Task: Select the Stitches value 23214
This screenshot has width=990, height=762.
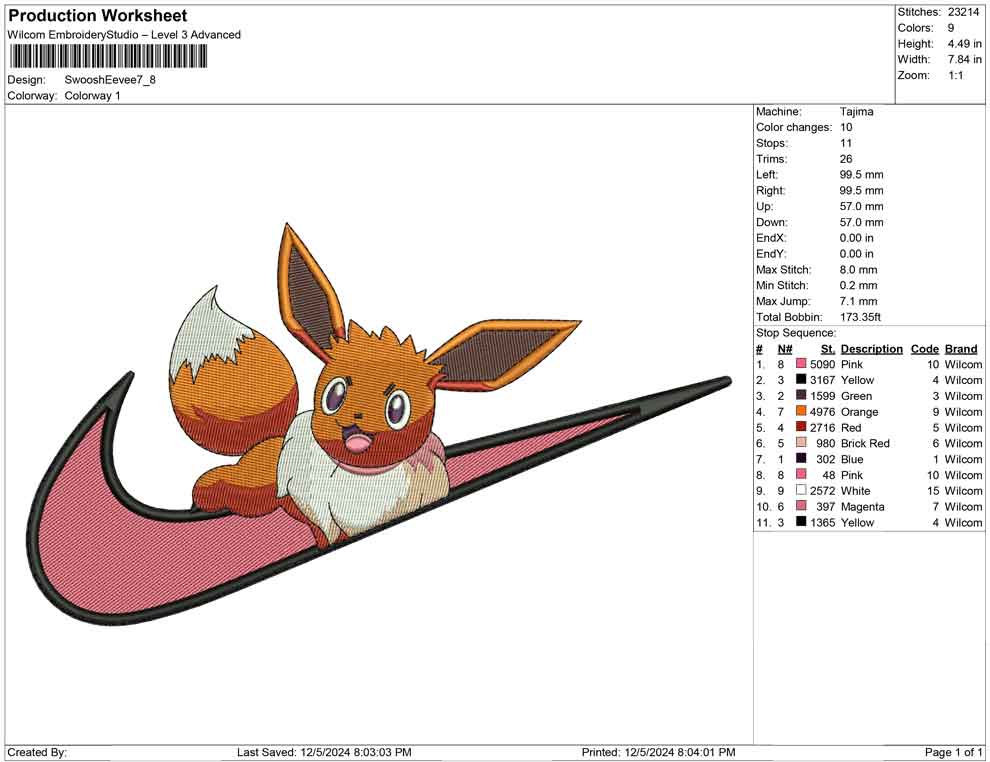Action: (963, 12)
